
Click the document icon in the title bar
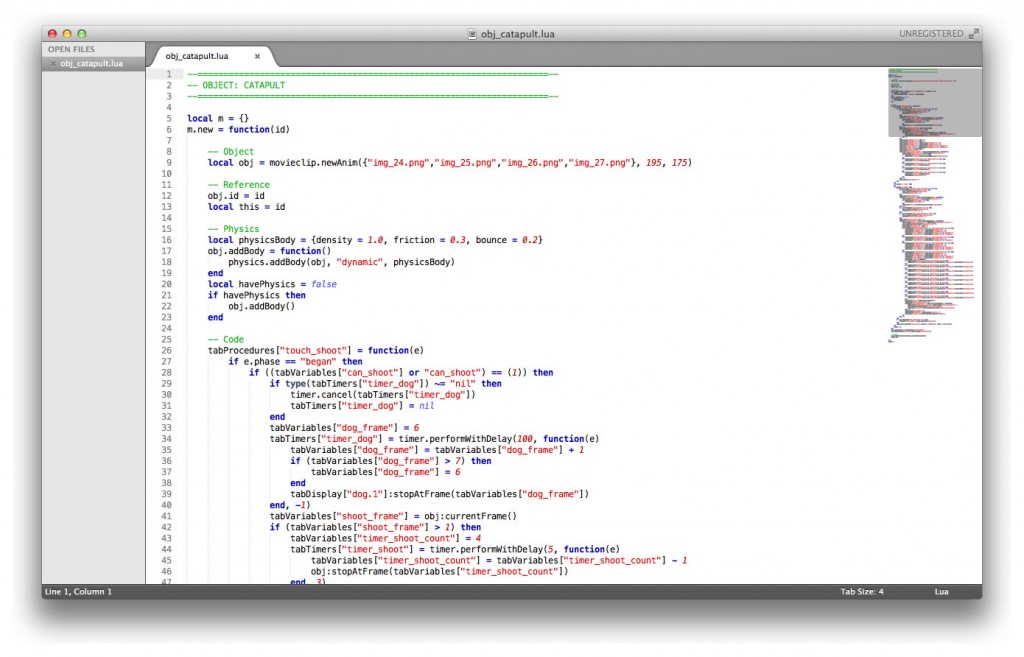coord(469,32)
